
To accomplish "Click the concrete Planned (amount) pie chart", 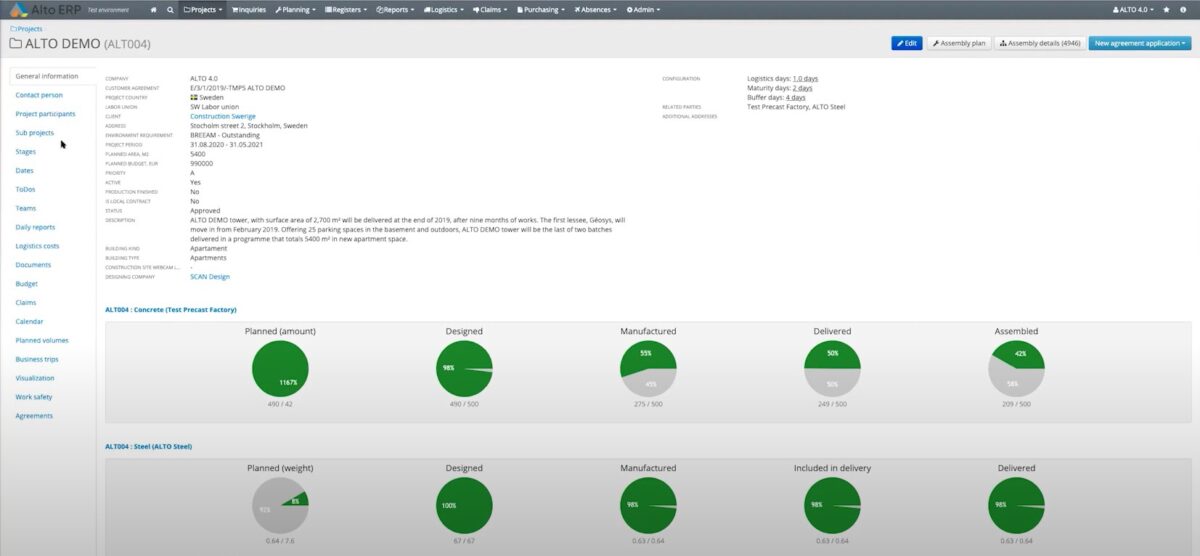I will [x=280, y=368].
